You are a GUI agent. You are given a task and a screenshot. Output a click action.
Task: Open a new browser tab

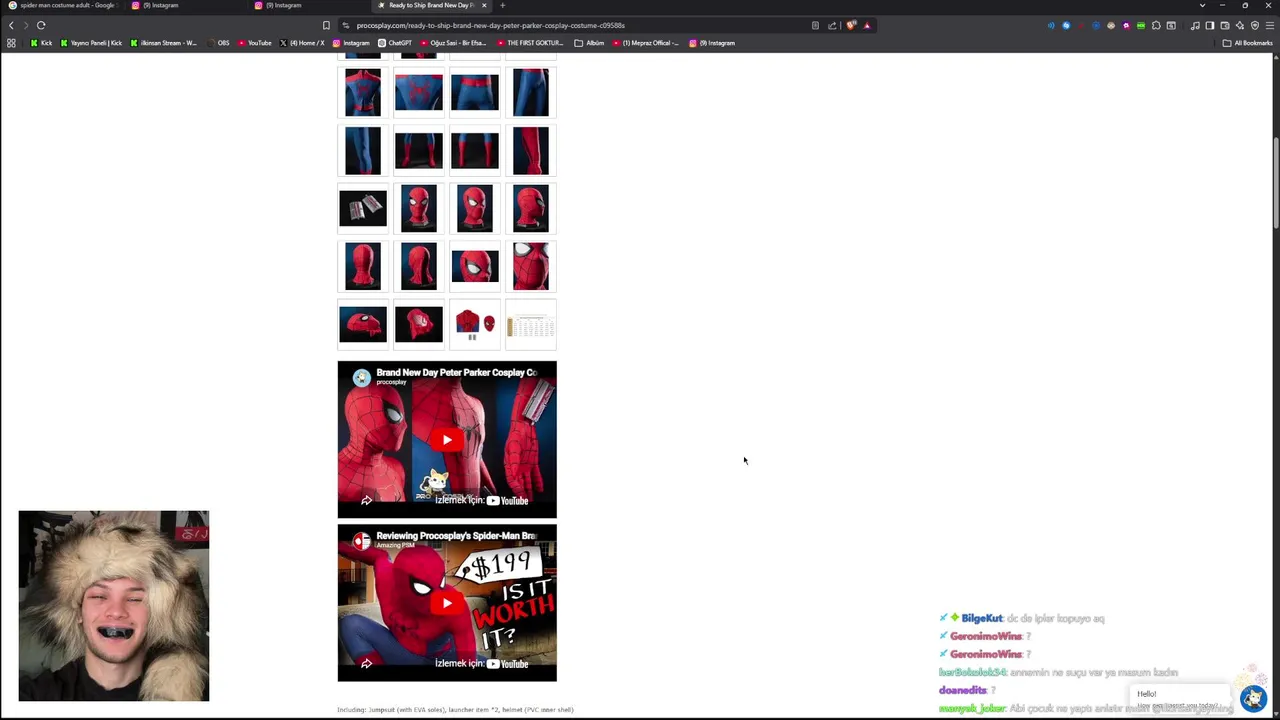[503, 5]
